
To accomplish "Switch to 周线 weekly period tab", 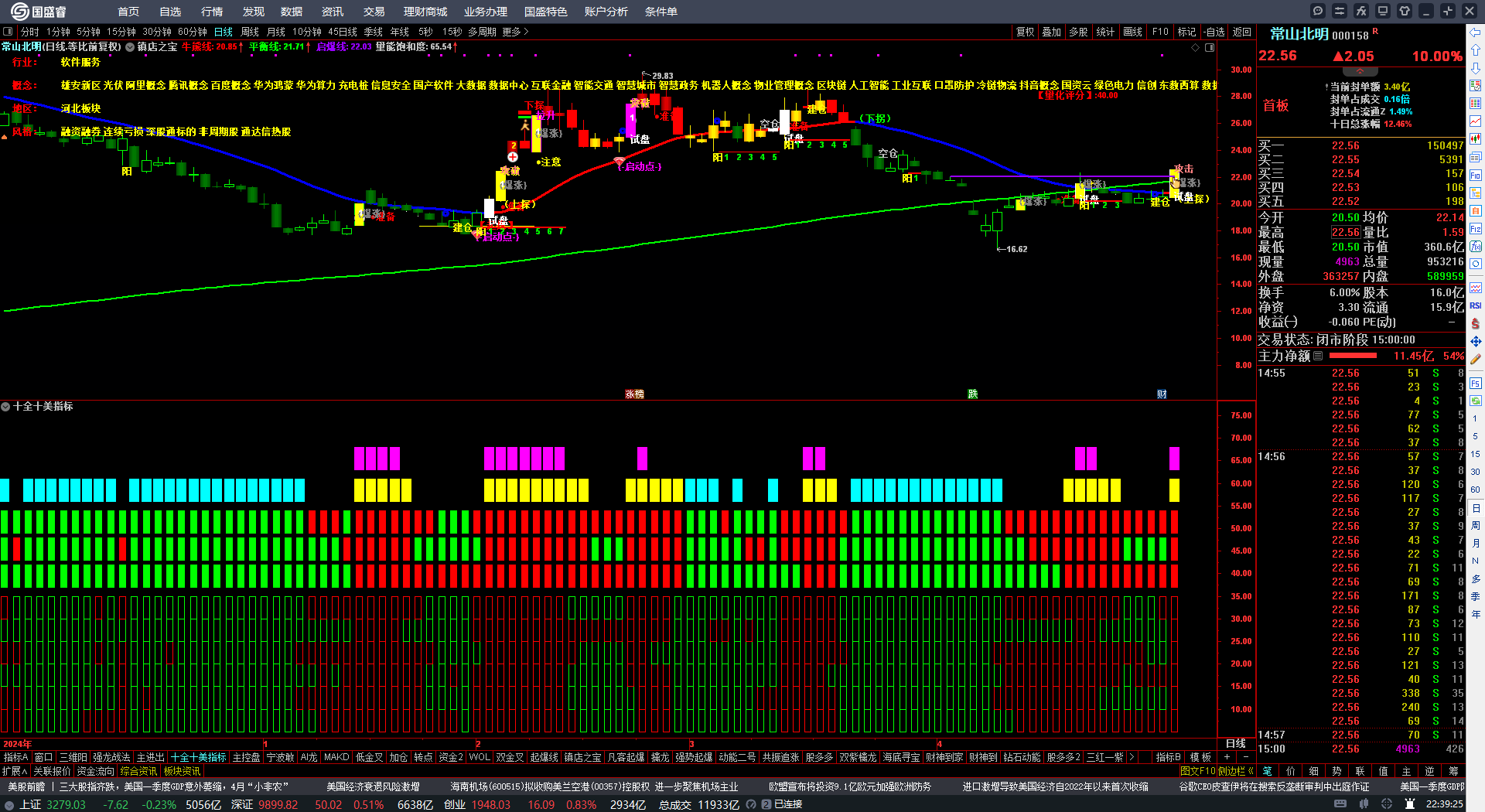I will (250, 32).
